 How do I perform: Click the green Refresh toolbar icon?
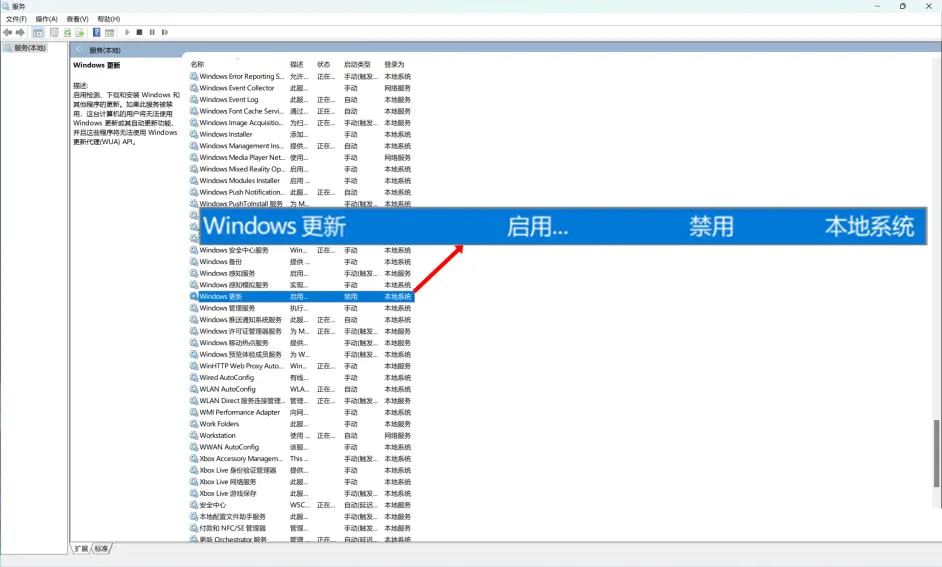tap(67, 32)
